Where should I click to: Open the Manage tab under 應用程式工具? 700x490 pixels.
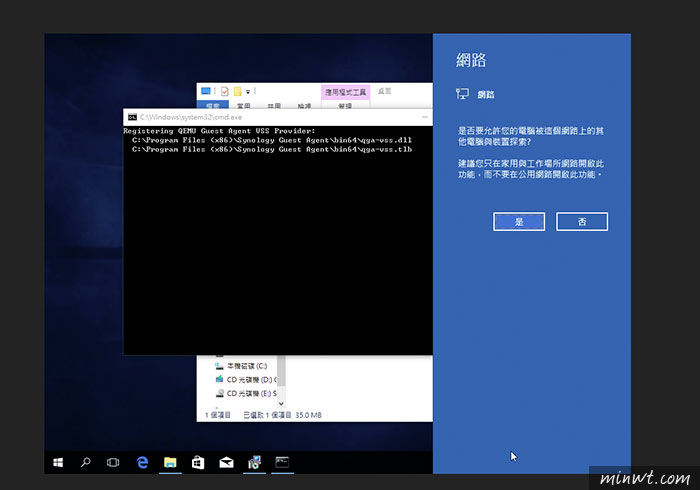pyautogui.click(x=345, y=105)
